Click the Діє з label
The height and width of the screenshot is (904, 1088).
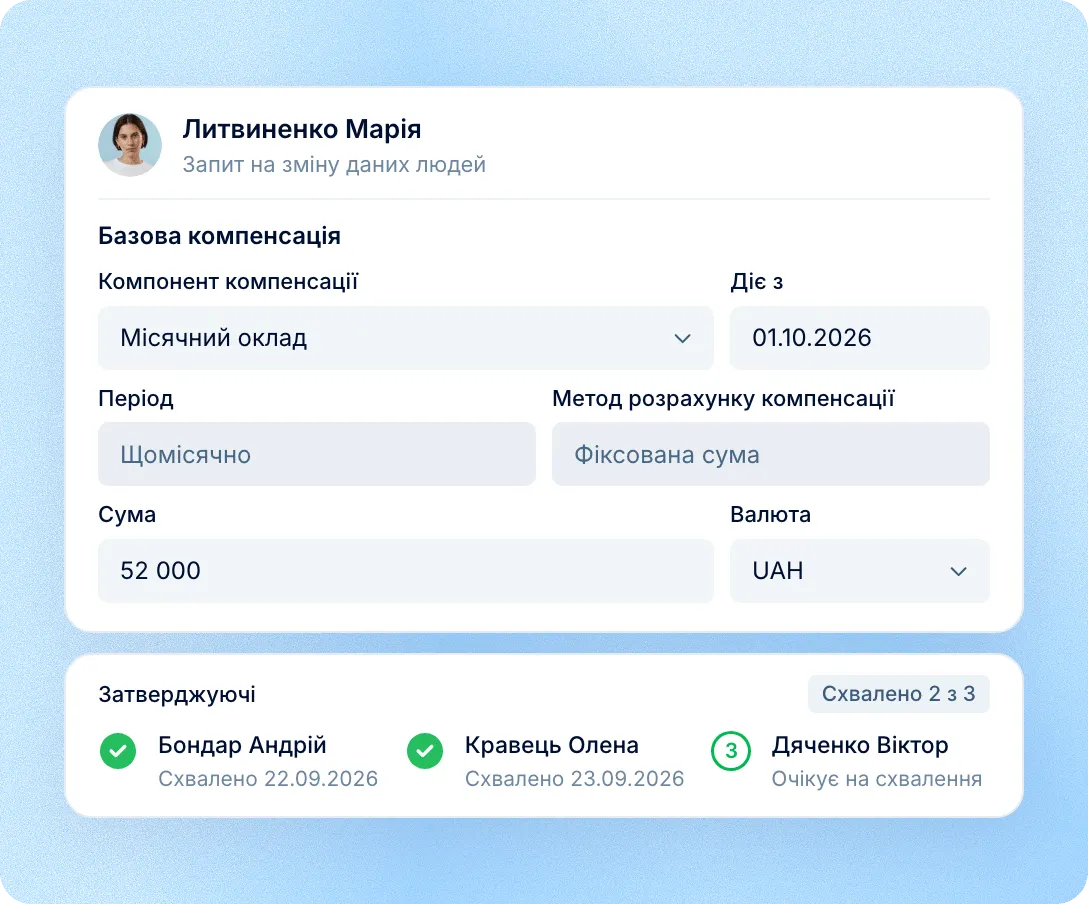tap(756, 281)
